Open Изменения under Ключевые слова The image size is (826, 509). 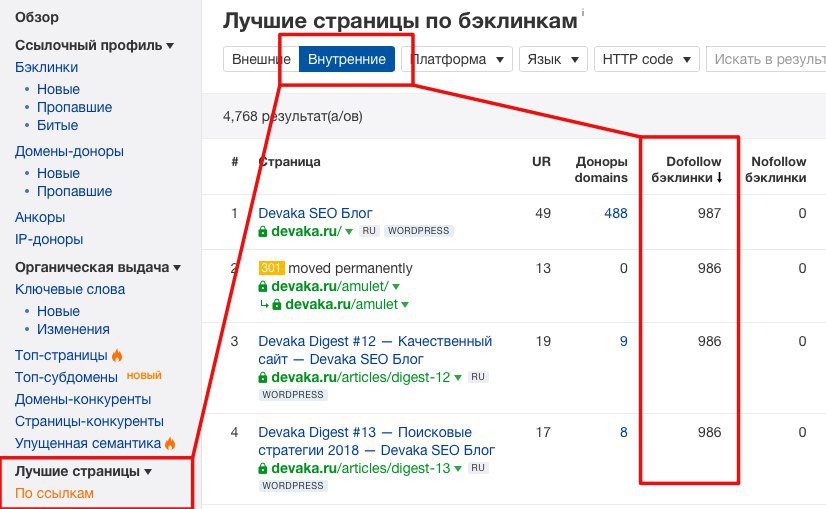coord(73,329)
